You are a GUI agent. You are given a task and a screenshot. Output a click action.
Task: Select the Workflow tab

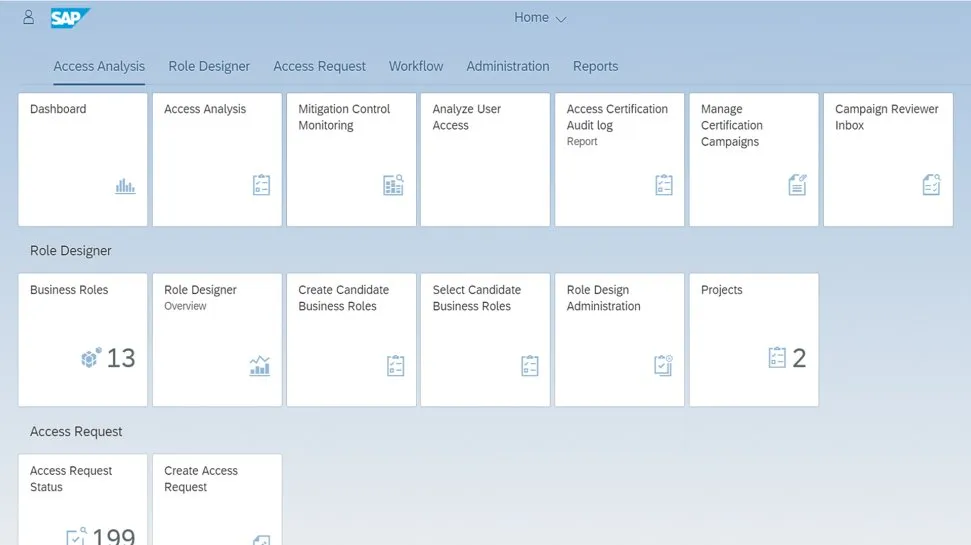416,66
